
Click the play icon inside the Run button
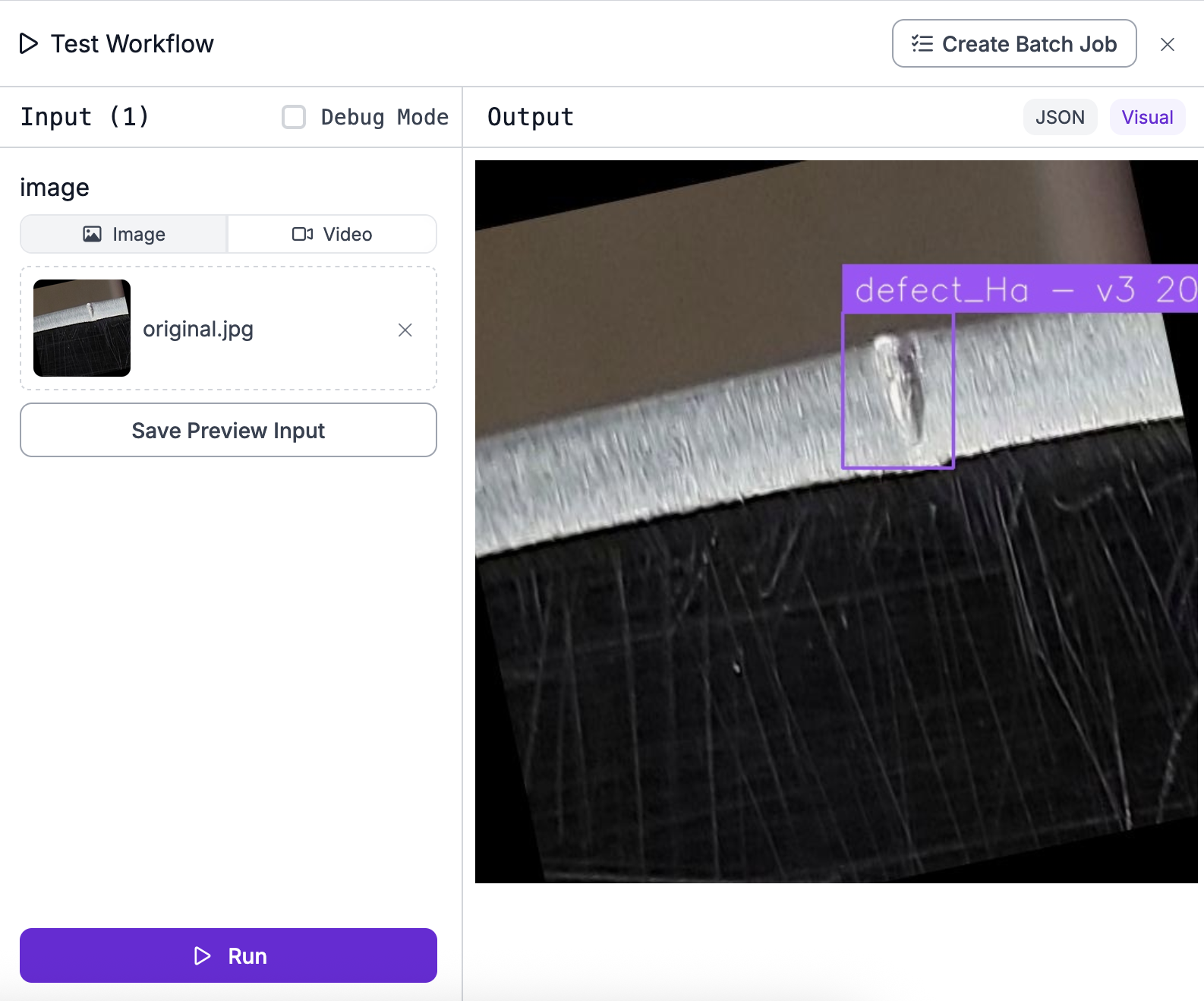coord(202,956)
